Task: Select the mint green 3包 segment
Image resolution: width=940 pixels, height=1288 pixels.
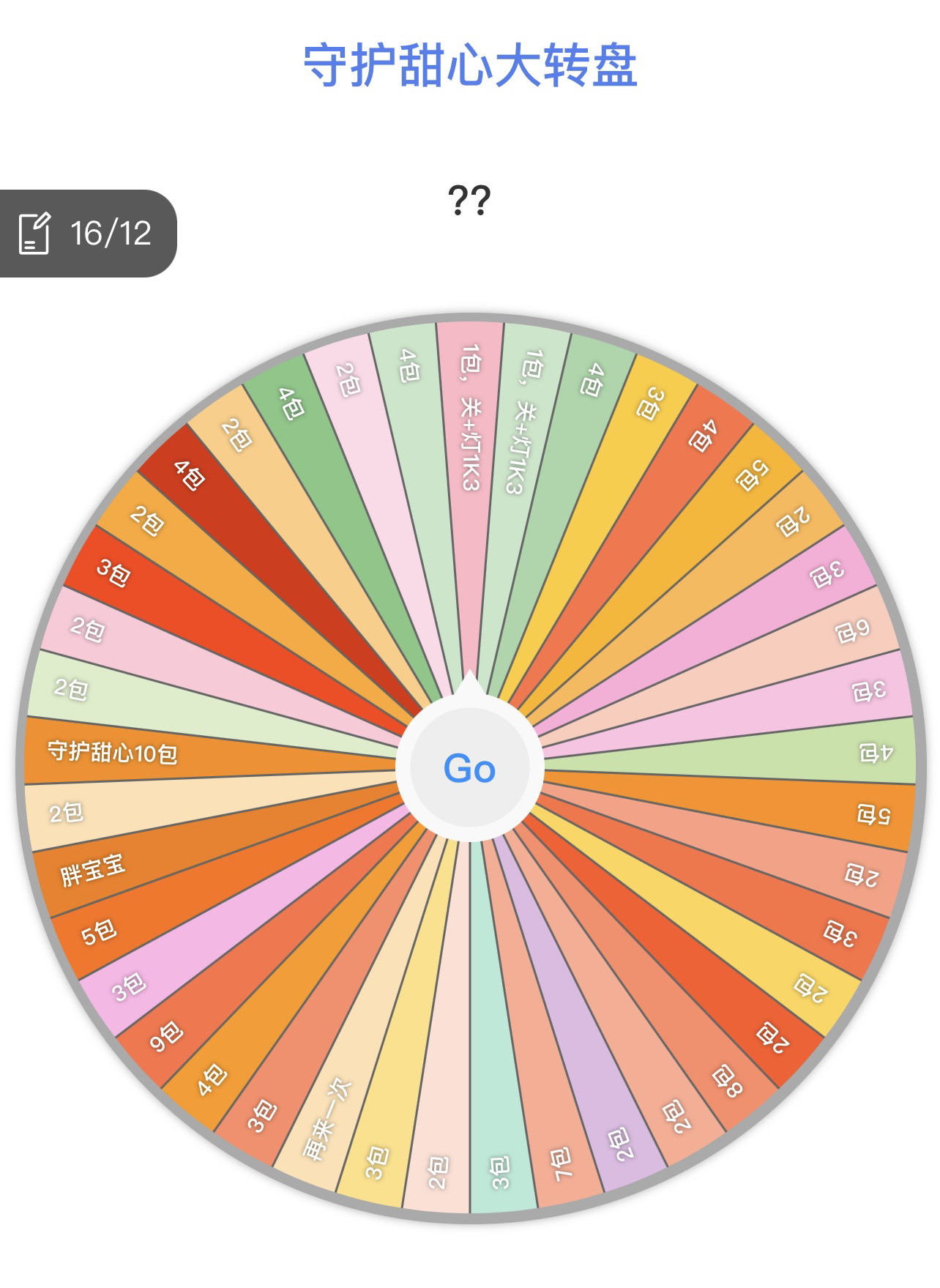Action: tap(500, 1172)
